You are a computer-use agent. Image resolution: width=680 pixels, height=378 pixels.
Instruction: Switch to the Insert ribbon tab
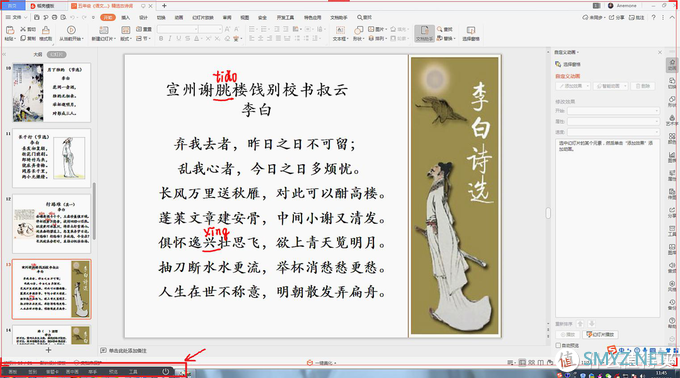pyautogui.click(x=126, y=17)
